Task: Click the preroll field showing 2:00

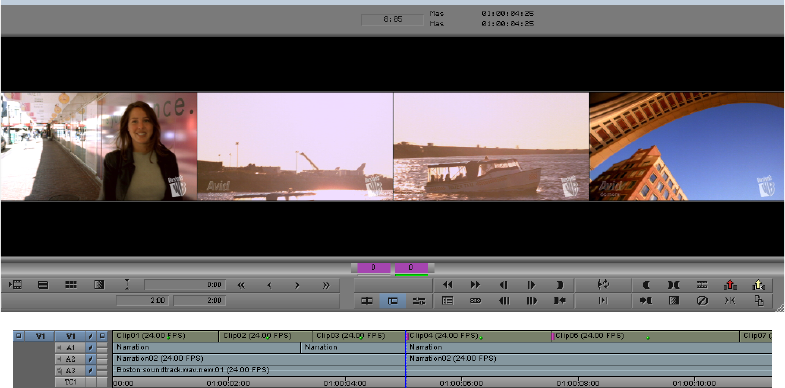Action: click(x=143, y=300)
